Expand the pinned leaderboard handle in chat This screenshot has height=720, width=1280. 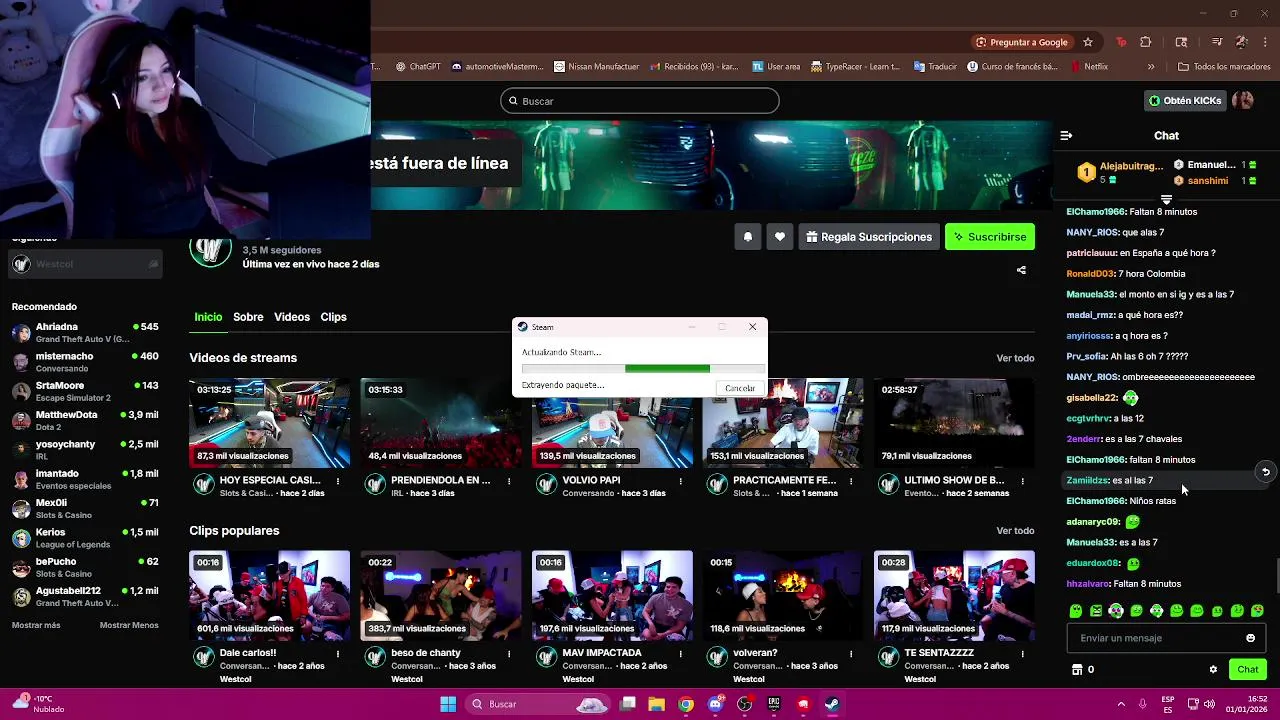1166,199
